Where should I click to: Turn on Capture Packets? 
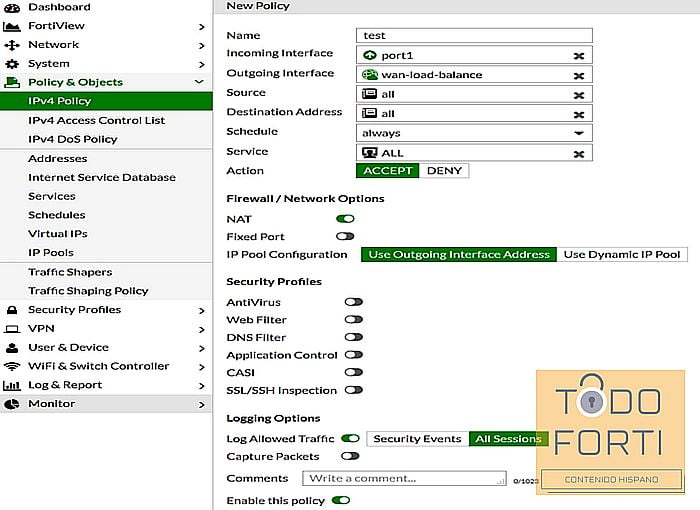349,456
